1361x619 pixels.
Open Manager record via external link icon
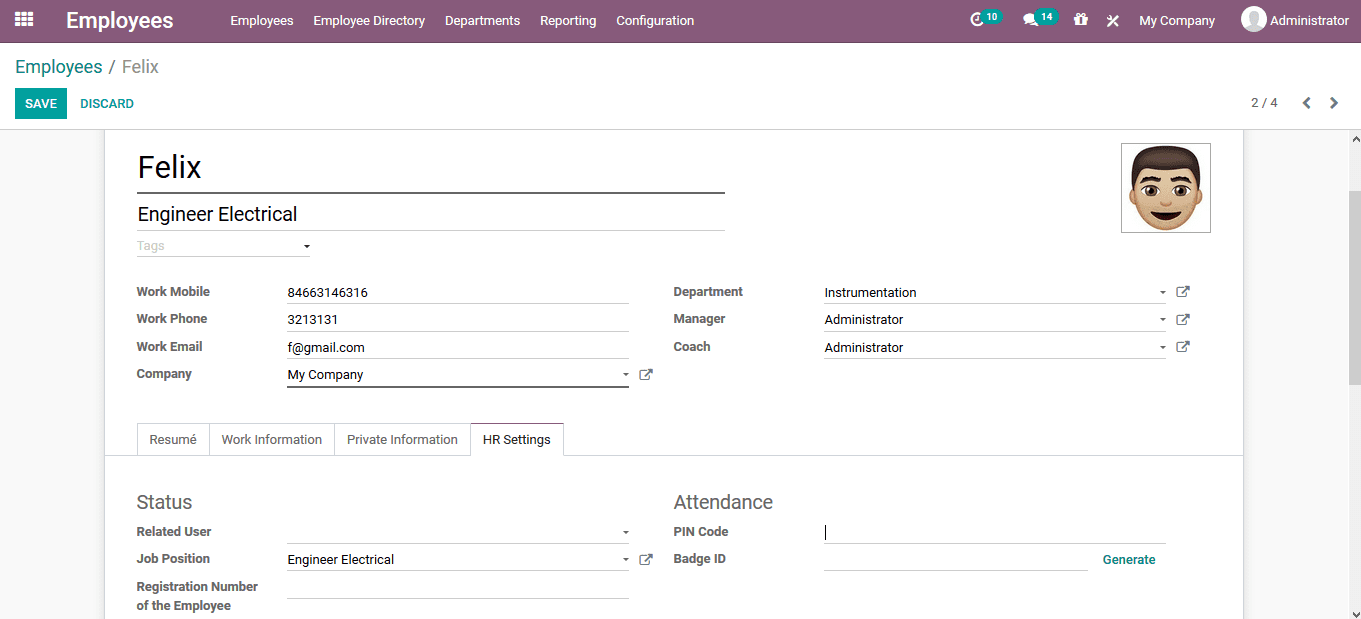[x=1182, y=319]
